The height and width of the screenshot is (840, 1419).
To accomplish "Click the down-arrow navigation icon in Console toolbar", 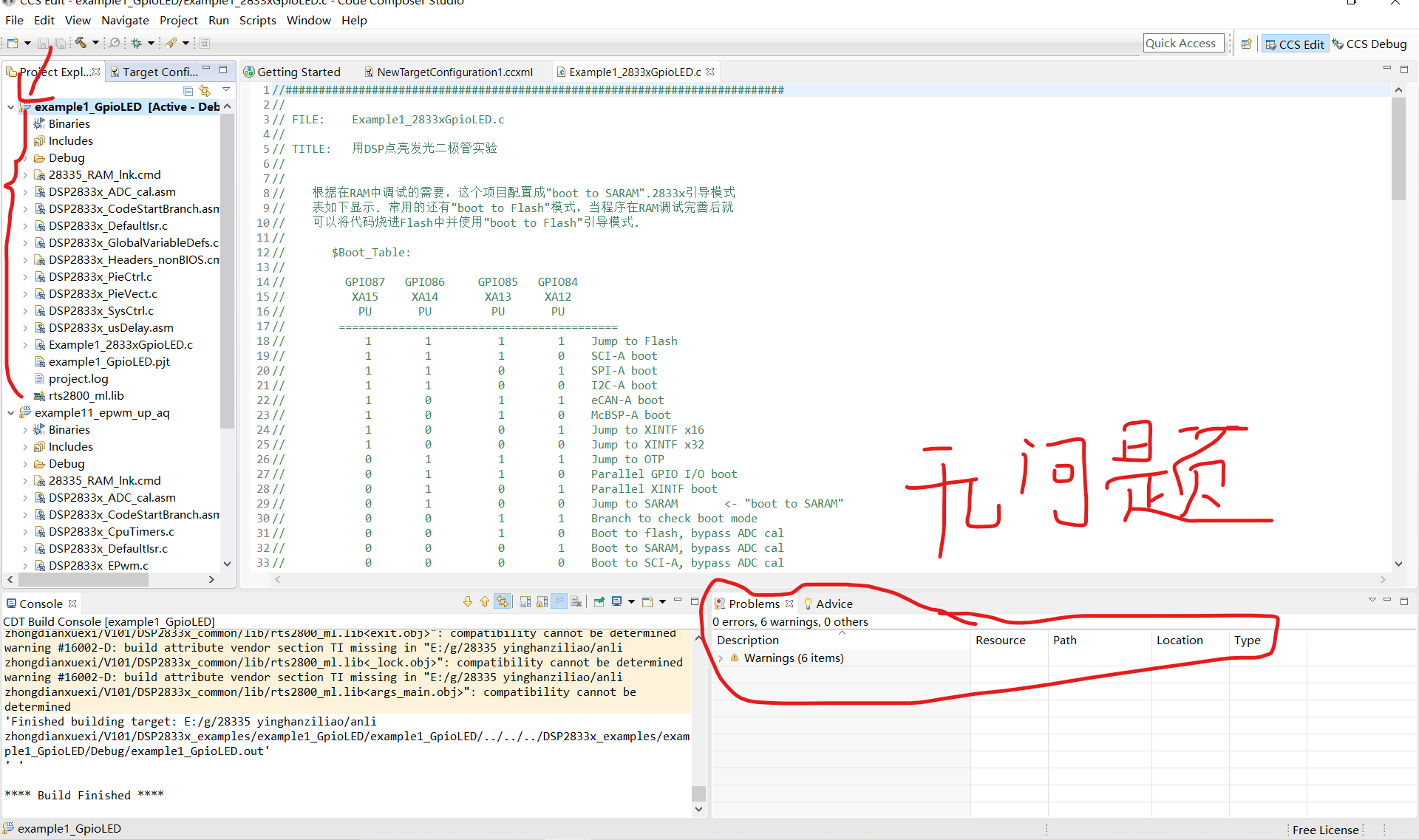I will [467, 602].
